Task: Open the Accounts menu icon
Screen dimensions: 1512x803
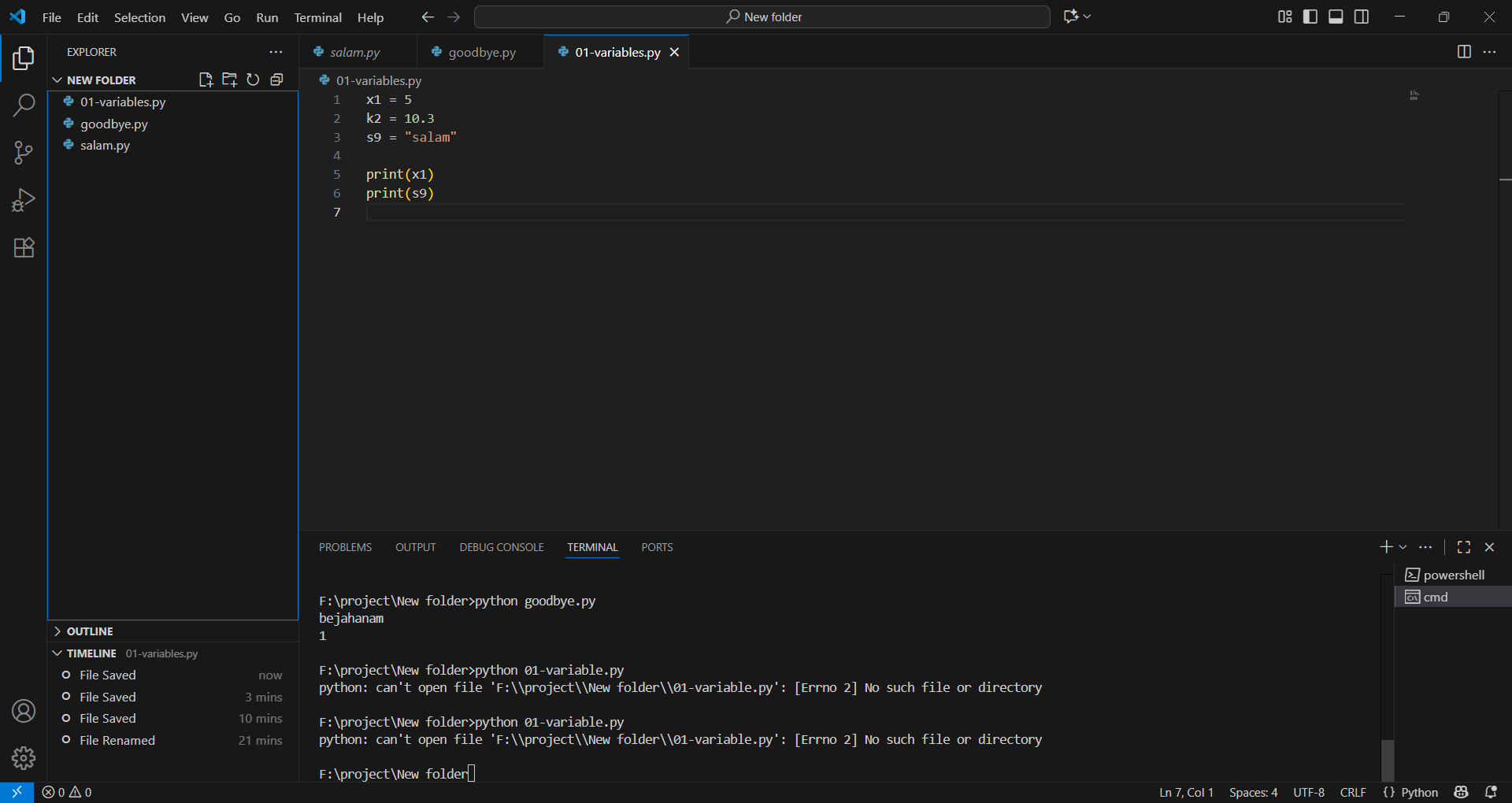Action: pos(24,711)
